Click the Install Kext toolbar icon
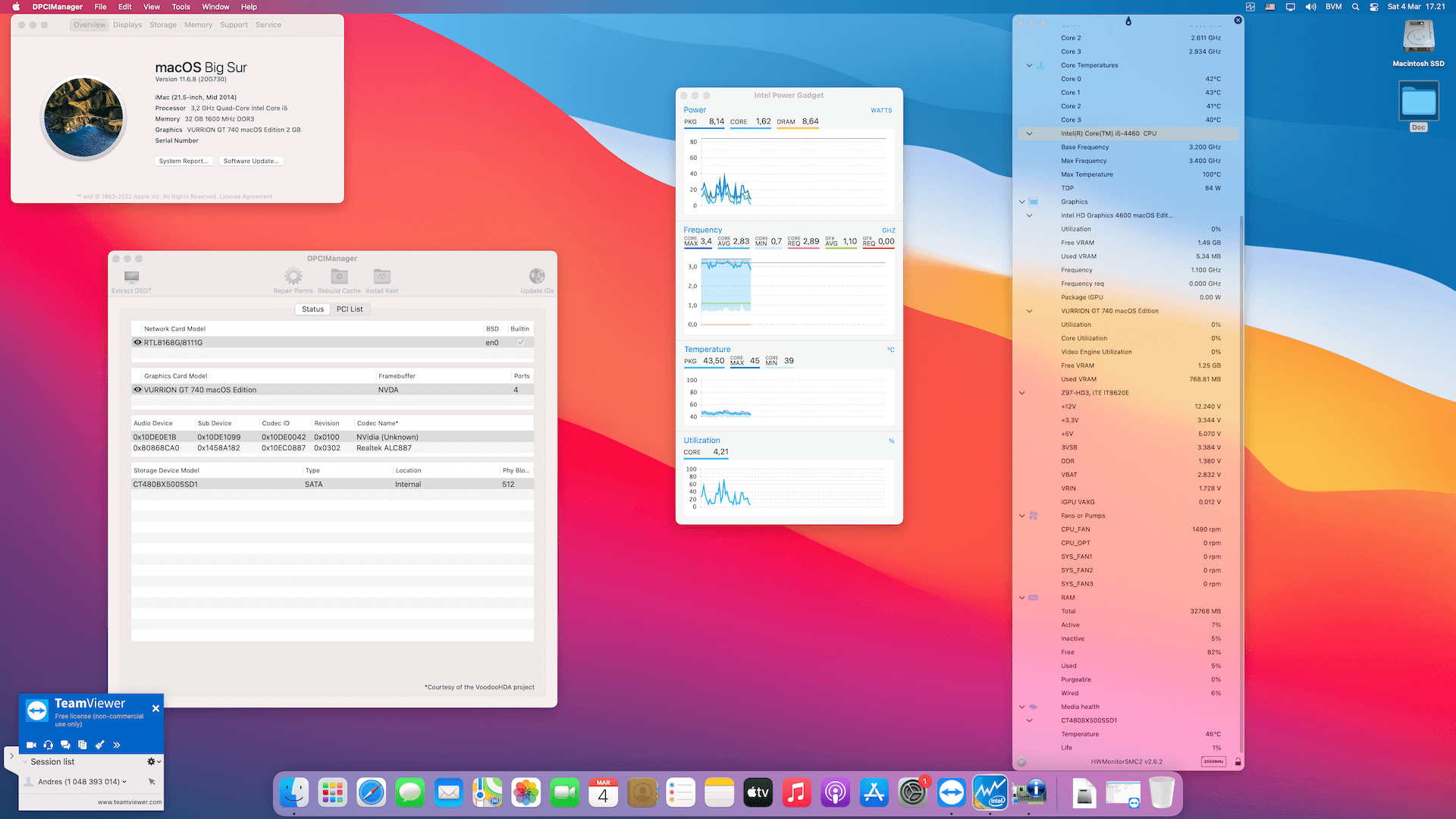Screen dimensions: 1456x819 [x=381, y=276]
